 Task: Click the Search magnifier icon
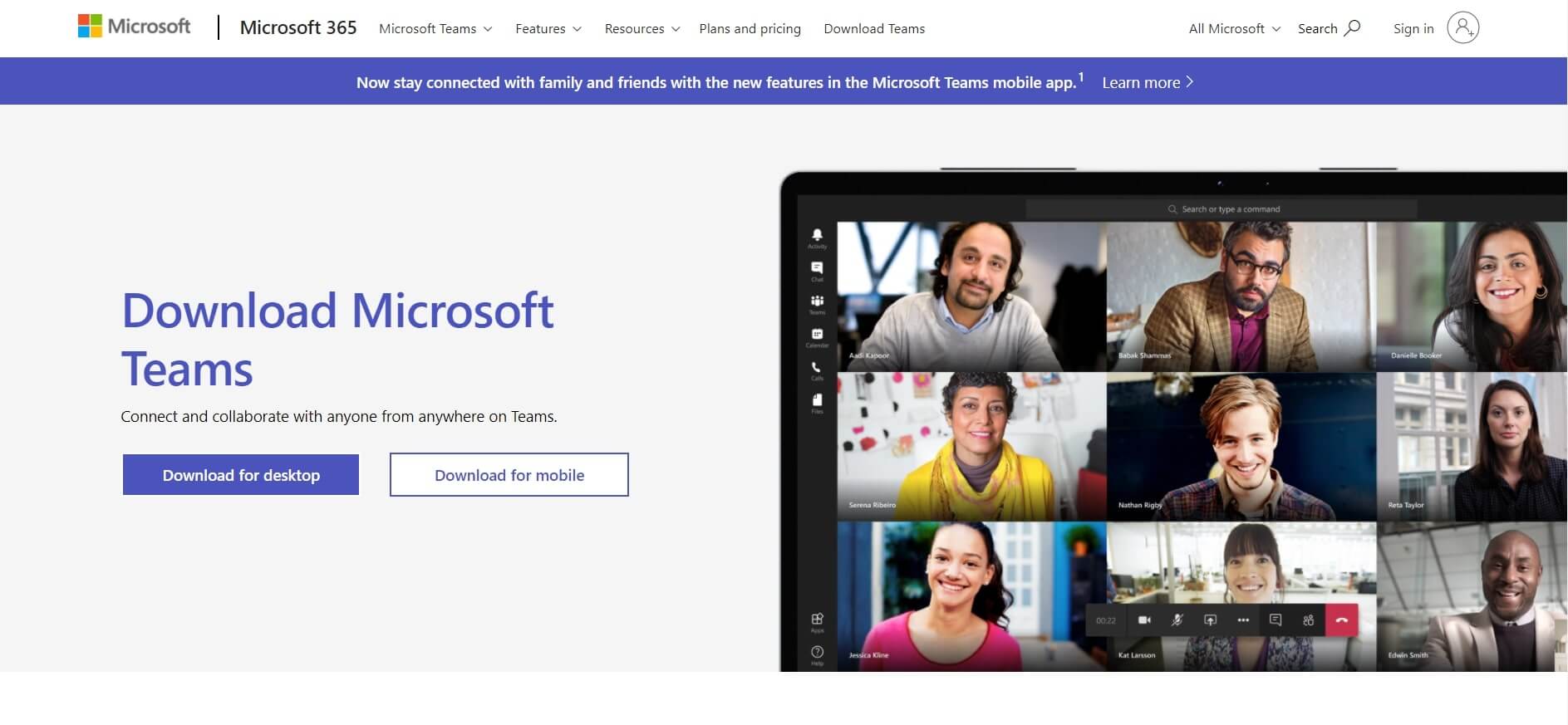click(1352, 27)
